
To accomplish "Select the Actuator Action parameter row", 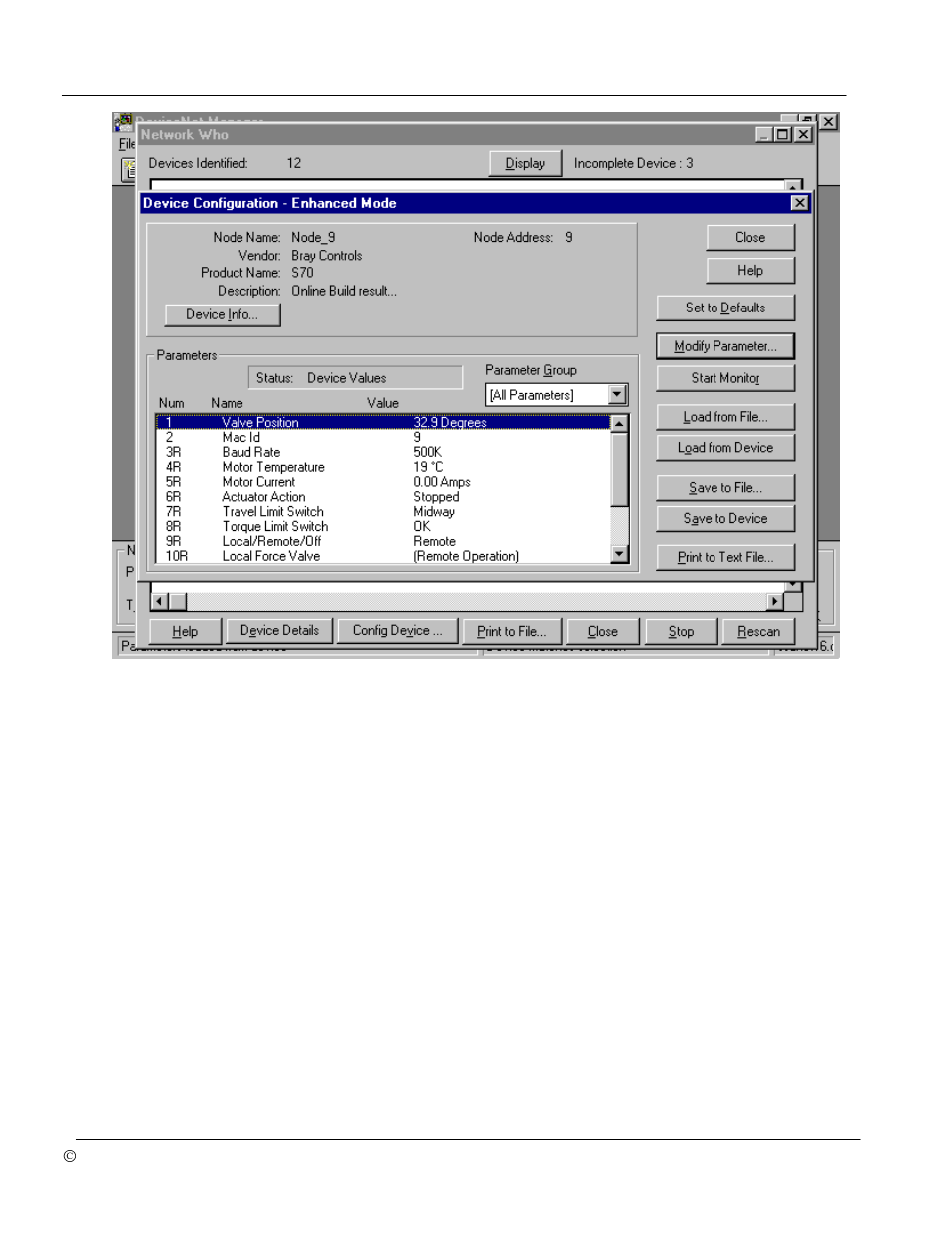I will pyautogui.click(x=382, y=497).
